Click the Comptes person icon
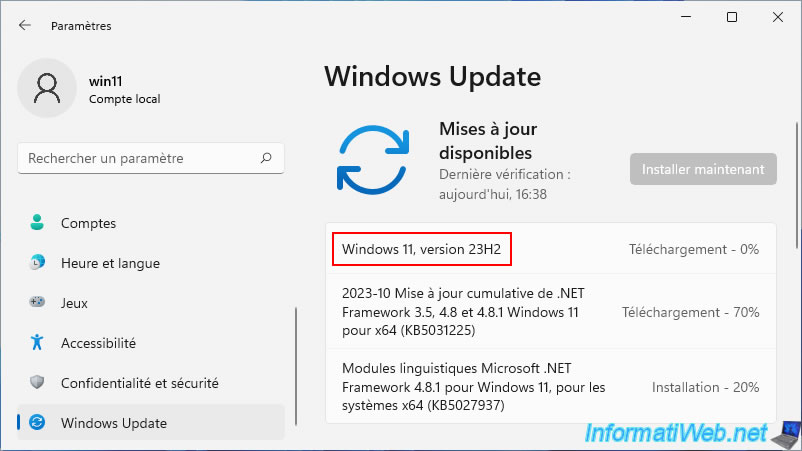The image size is (802, 451). 37,223
